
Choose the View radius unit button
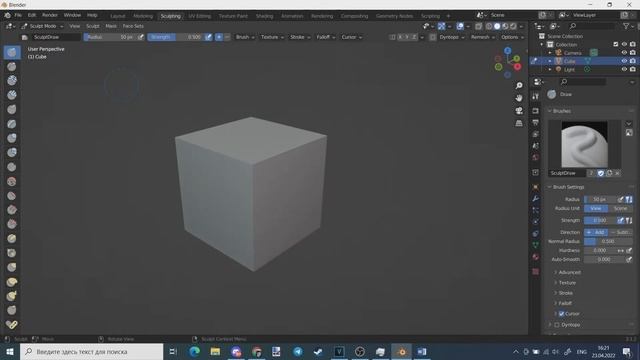(596, 209)
